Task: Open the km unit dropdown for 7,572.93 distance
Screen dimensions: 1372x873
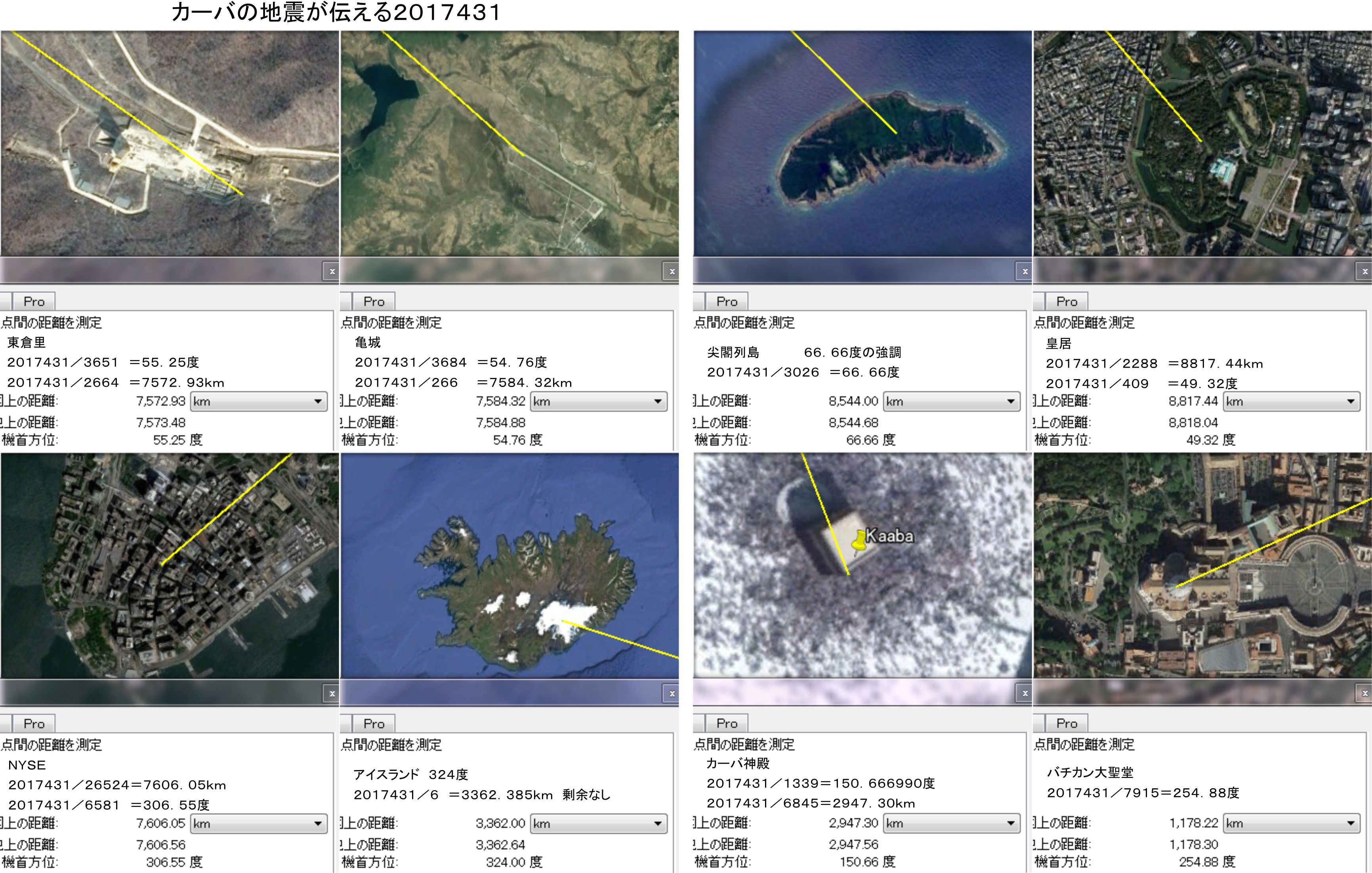Action: point(259,402)
